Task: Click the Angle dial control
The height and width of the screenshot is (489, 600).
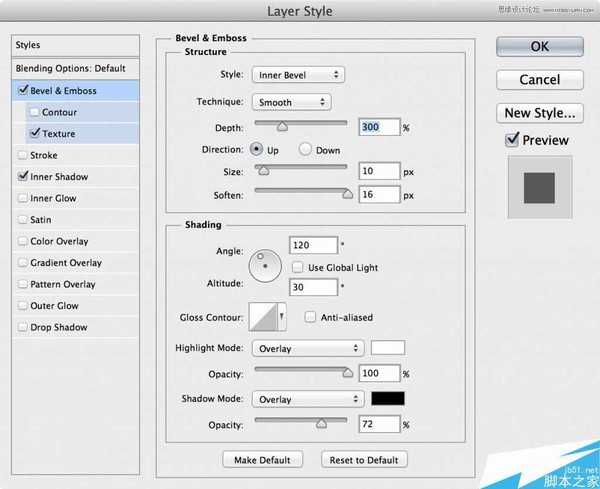Action: click(265, 264)
